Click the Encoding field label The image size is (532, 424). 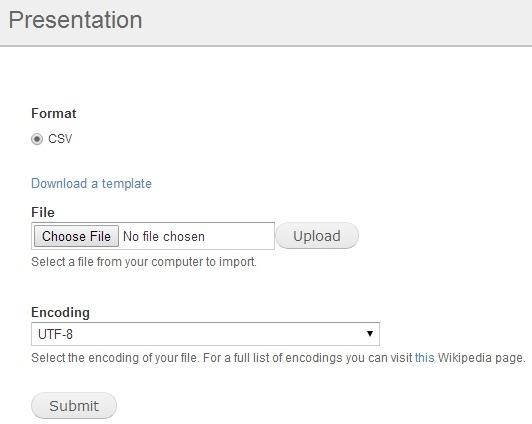click(x=60, y=312)
